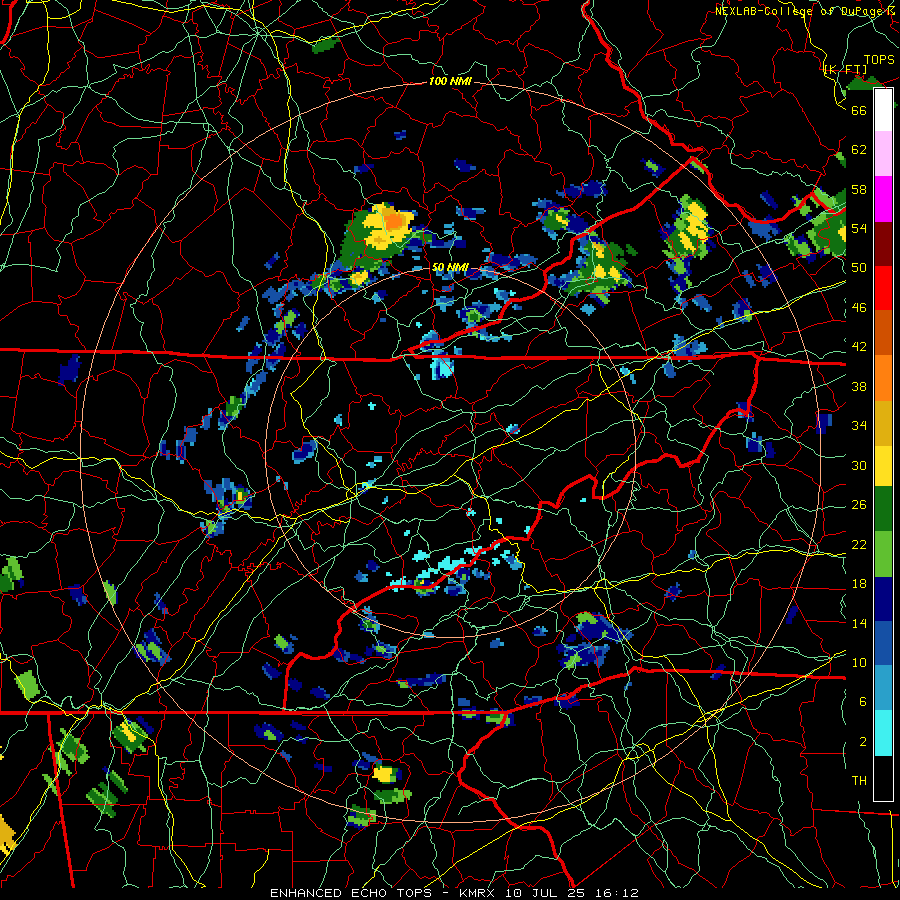Click the TH legend label

859,781
